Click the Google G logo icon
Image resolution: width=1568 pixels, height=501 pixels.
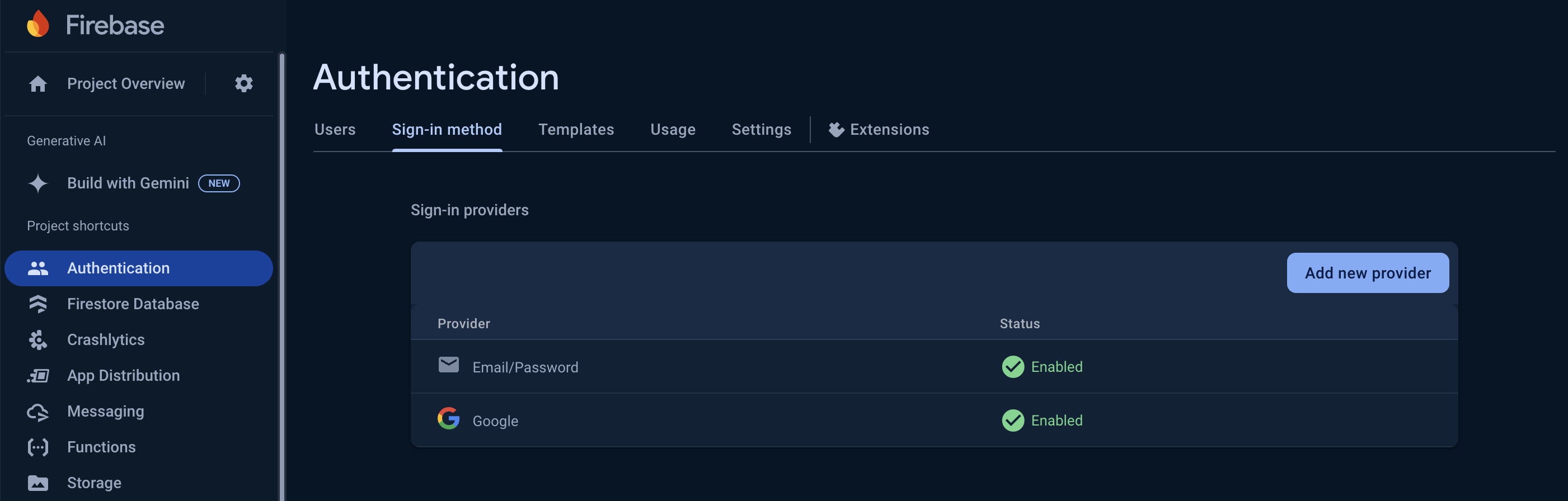449,418
